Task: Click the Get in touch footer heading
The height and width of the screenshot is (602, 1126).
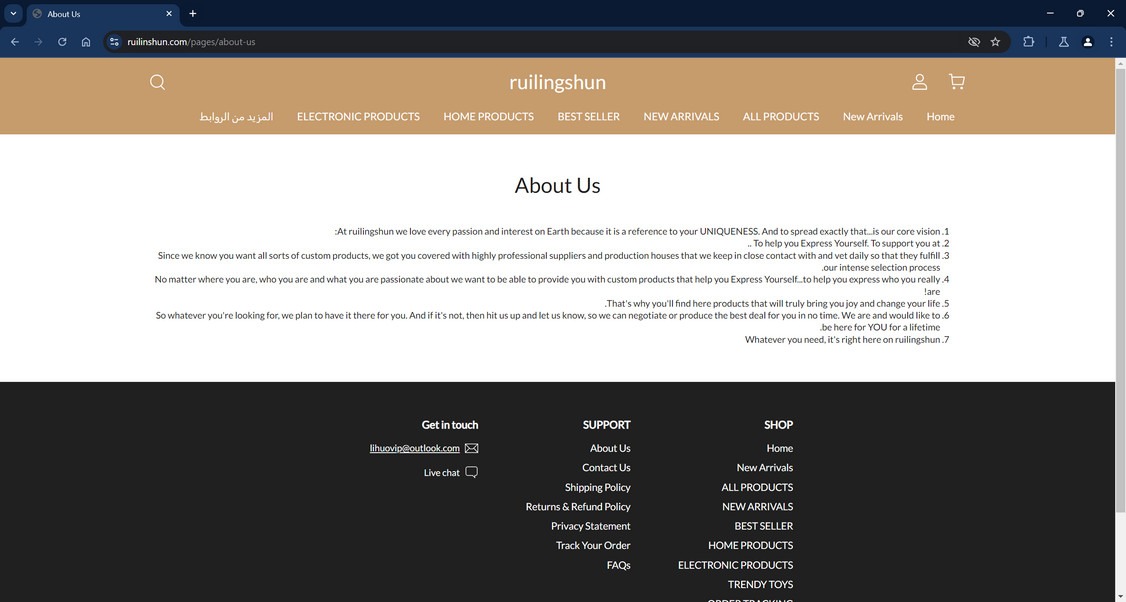Action: click(x=450, y=425)
